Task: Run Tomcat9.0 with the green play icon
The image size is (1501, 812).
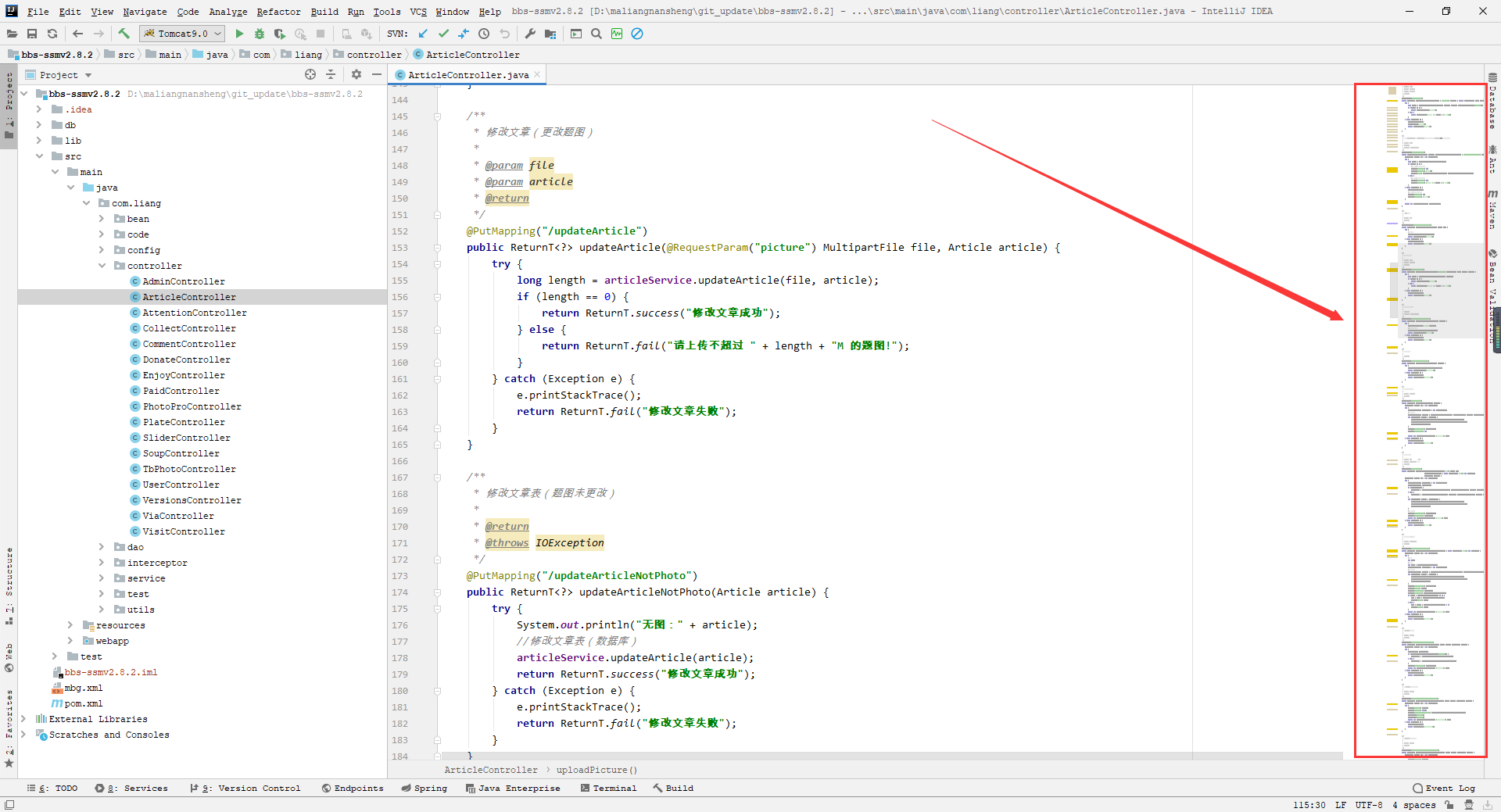Action: pos(239,34)
